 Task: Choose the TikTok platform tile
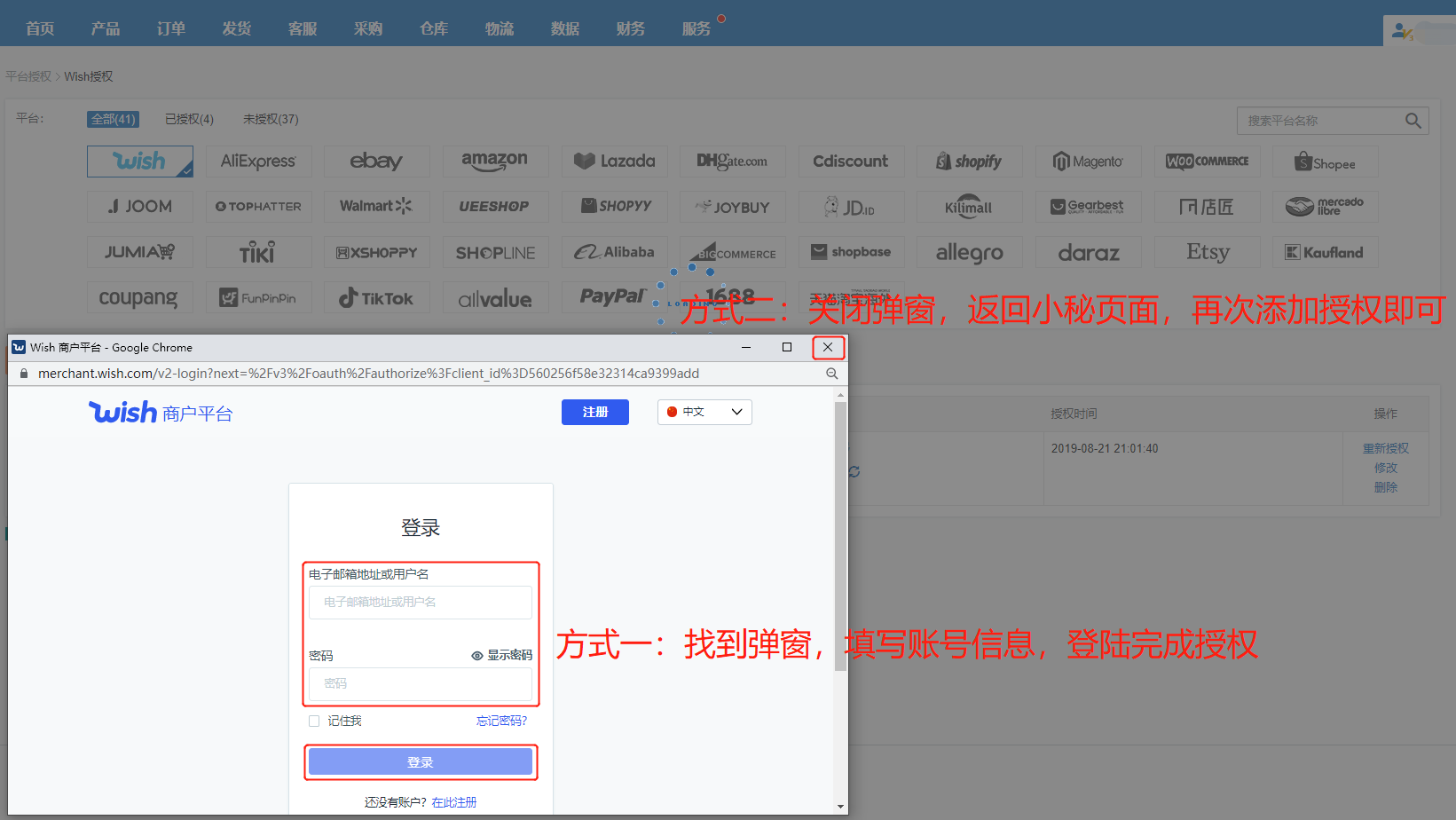[377, 297]
